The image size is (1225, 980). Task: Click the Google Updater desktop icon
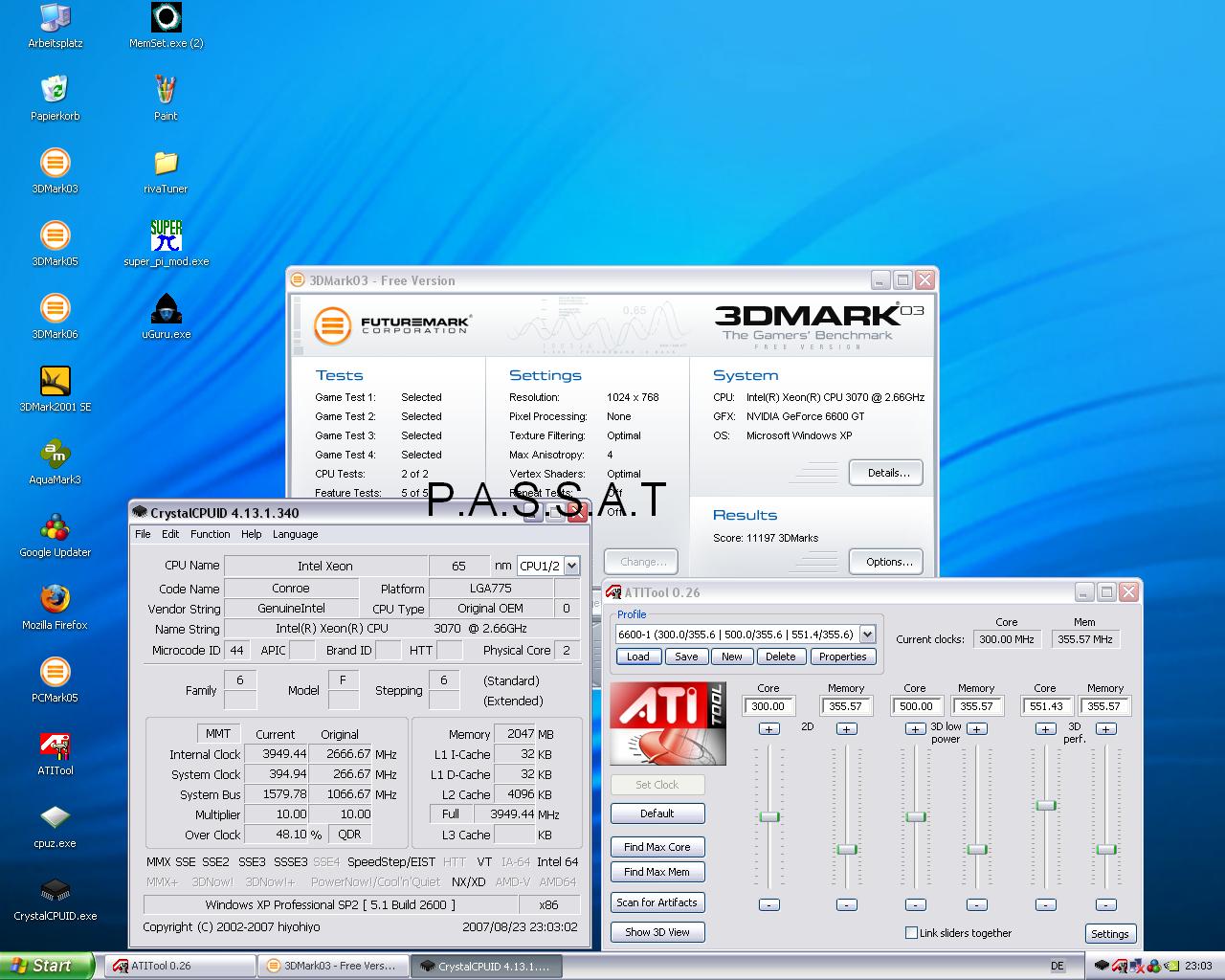click(x=55, y=535)
